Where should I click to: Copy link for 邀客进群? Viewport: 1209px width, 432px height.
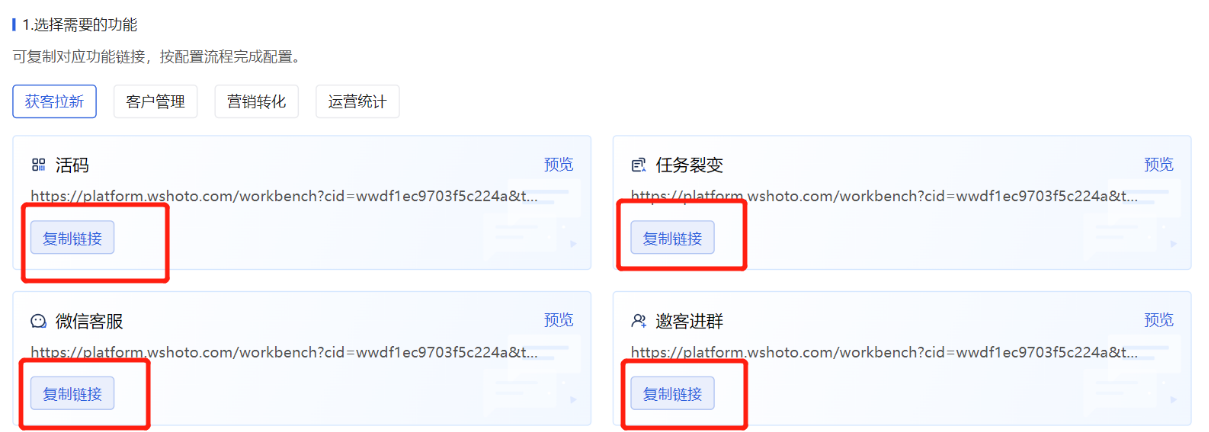click(672, 394)
